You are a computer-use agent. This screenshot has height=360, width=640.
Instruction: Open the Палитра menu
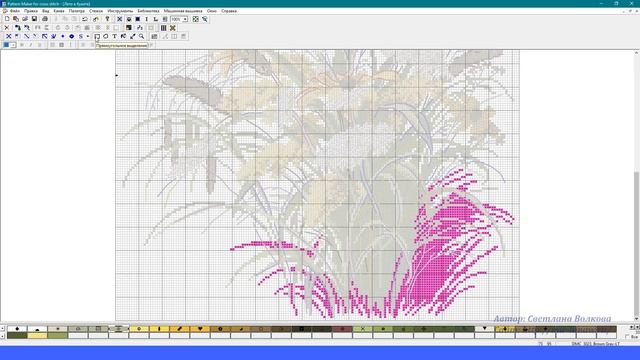[77, 11]
